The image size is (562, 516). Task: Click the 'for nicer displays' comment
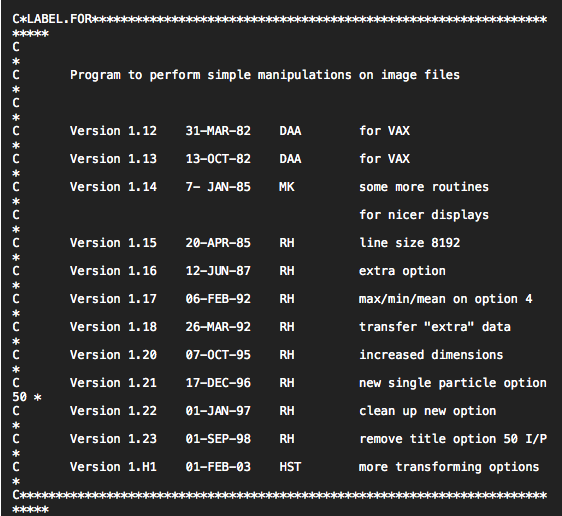(x=424, y=215)
